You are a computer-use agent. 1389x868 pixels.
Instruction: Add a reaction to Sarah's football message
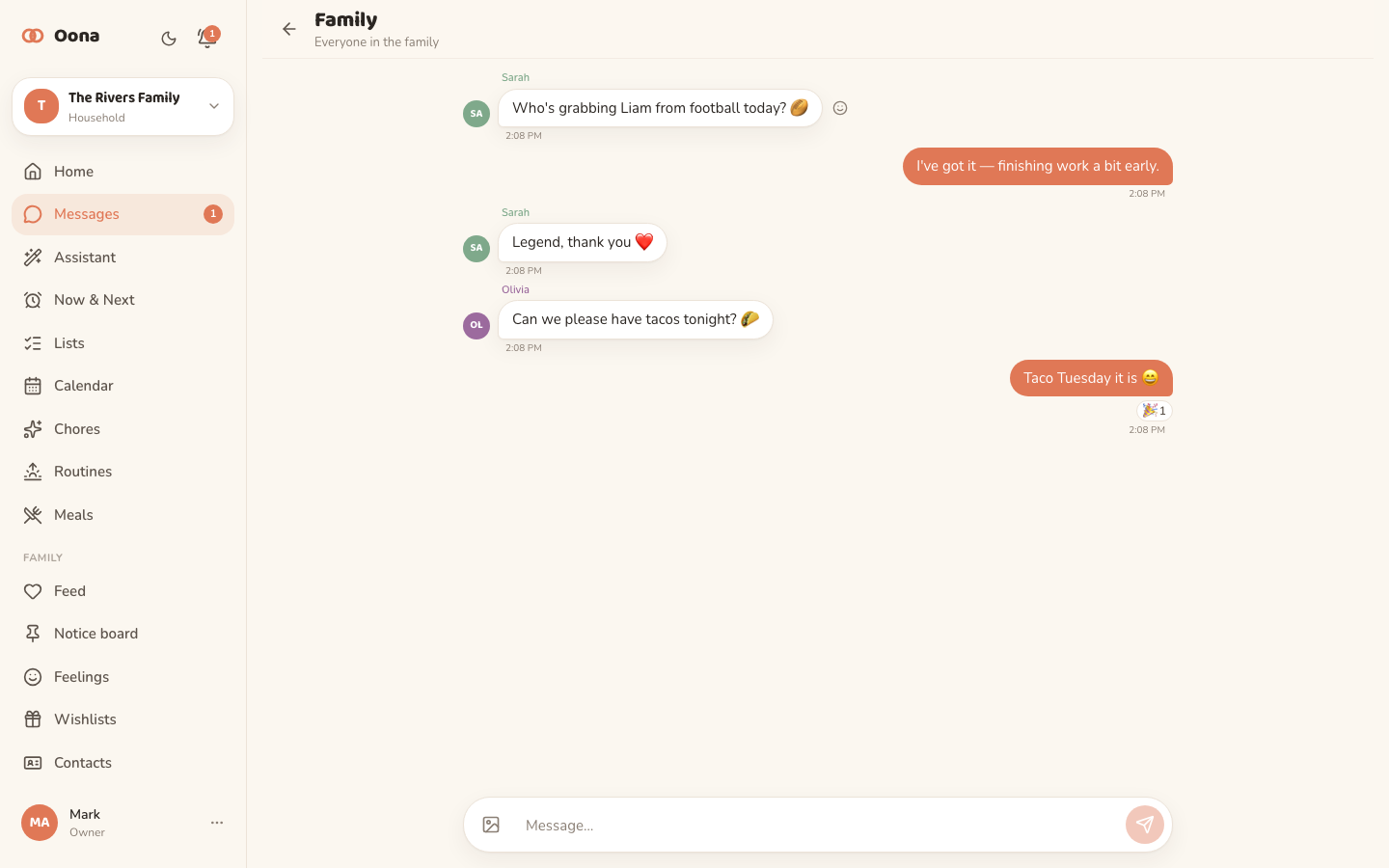point(840,108)
